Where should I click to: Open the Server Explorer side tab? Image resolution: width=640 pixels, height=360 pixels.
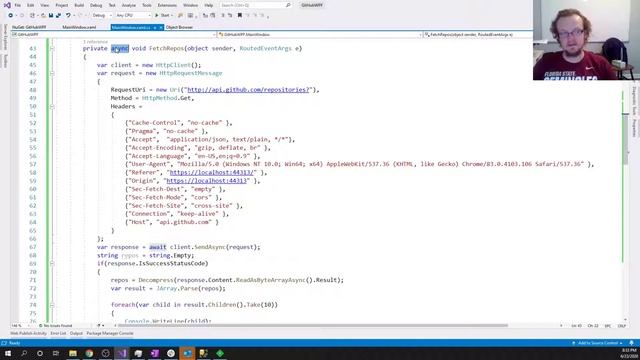click(x=5, y=38)
